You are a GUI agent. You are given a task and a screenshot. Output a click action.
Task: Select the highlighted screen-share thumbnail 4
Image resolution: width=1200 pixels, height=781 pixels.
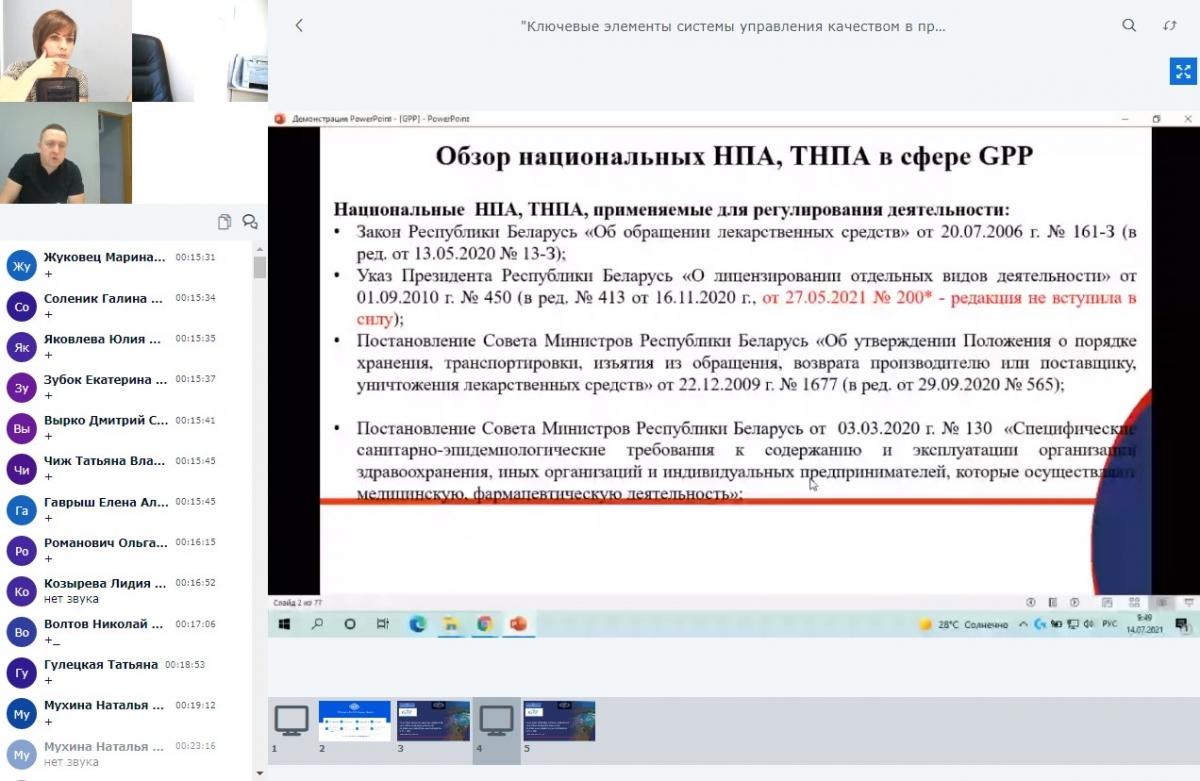click(x=496, y=721)
